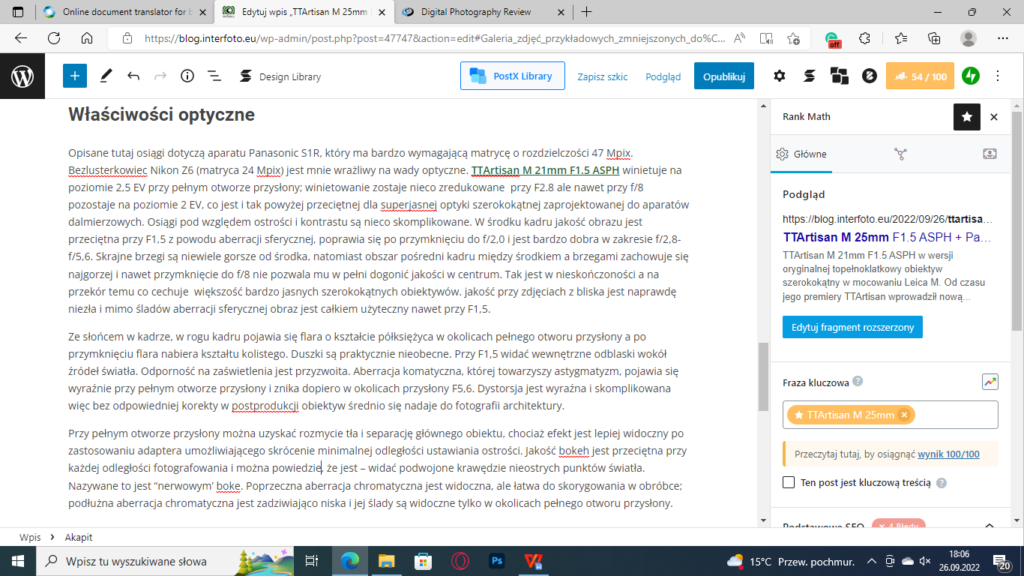Image resolution: width=1024 pixels, height=576 pixels.
Task: Publish post with Opublikuj
Action: [x=724, y=76]
